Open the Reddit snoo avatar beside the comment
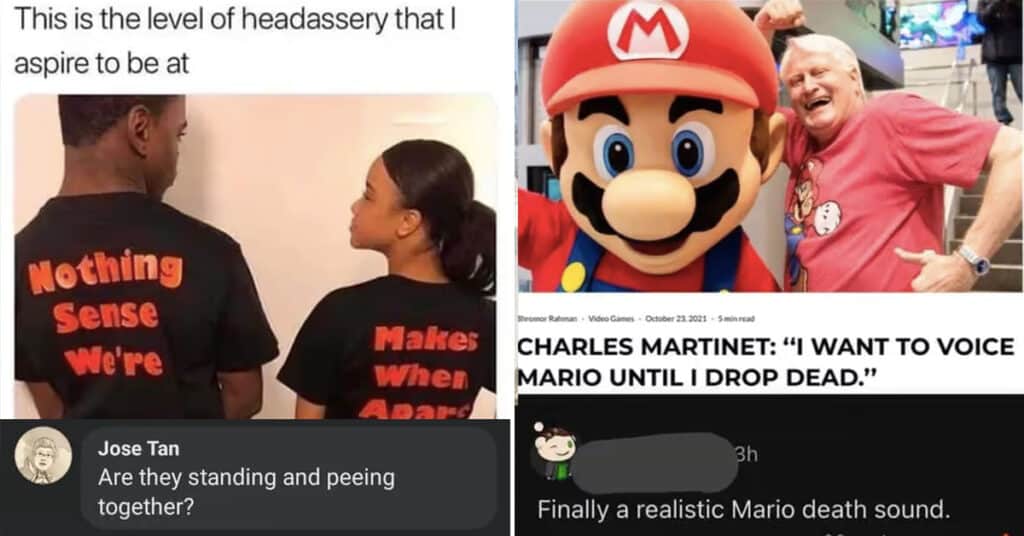The width and height of the screenshot is (1024, 536). tap(554, 452)
